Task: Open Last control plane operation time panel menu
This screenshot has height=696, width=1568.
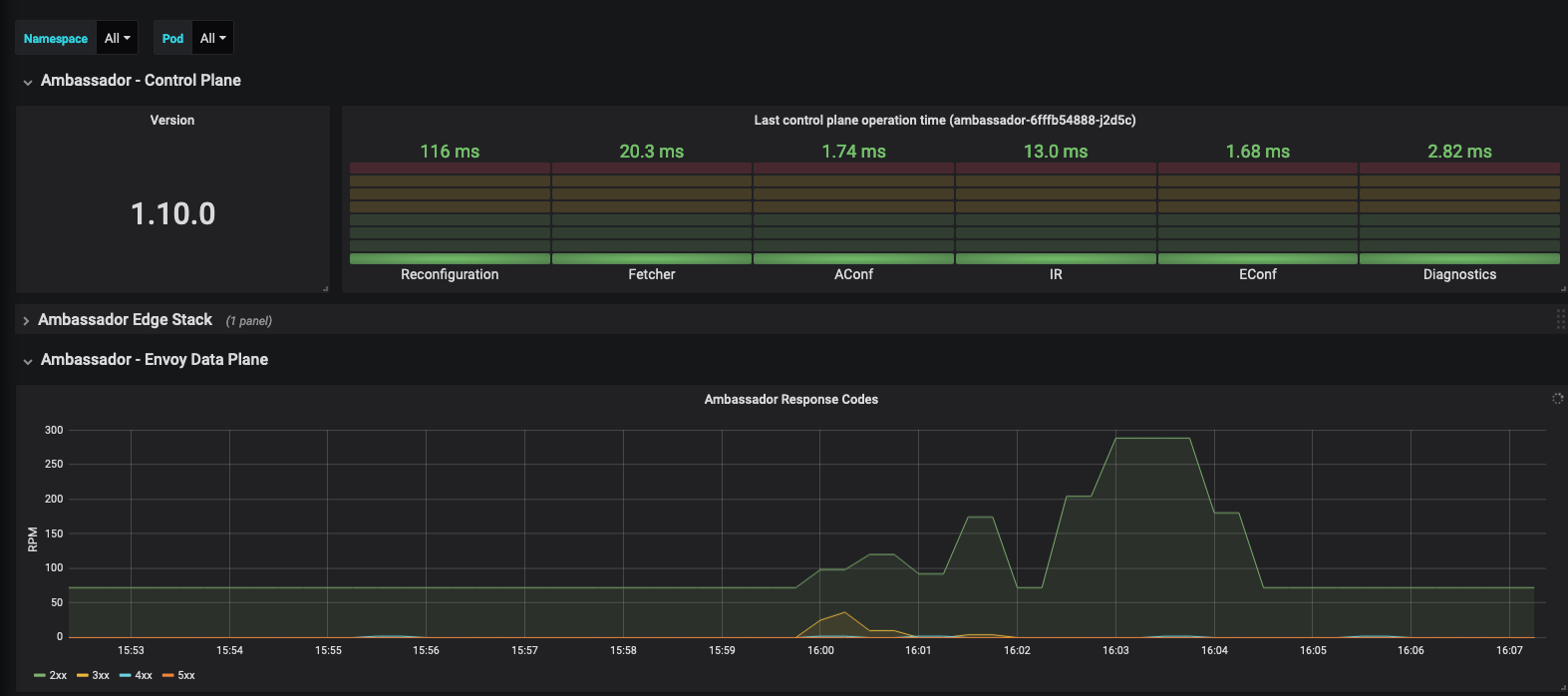Action: point(944,120)
